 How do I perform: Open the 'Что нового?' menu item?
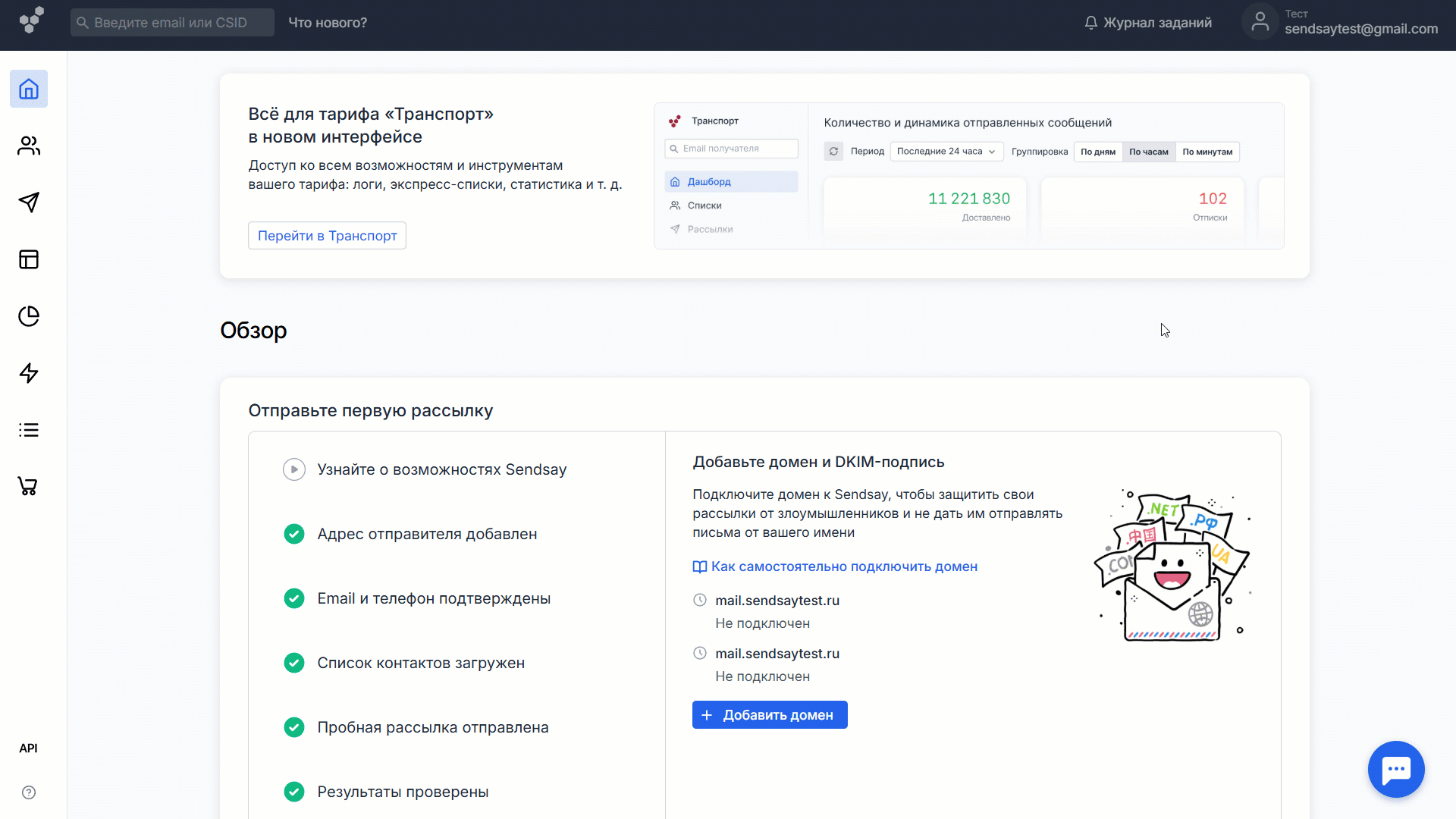click(x=328, y=23)
